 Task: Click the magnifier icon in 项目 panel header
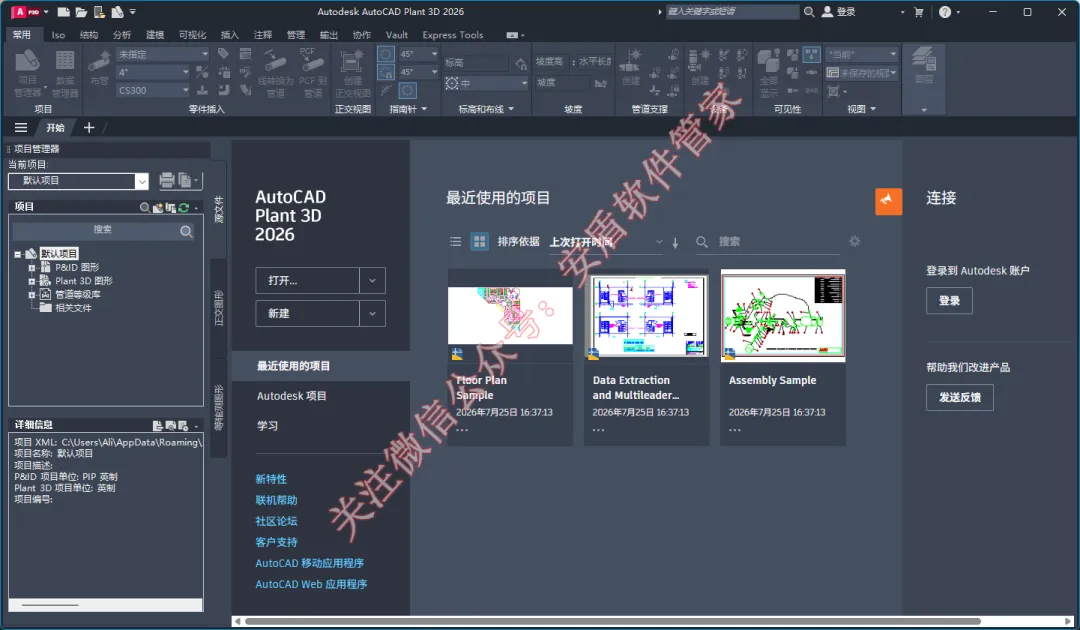(x=145, y=207)
